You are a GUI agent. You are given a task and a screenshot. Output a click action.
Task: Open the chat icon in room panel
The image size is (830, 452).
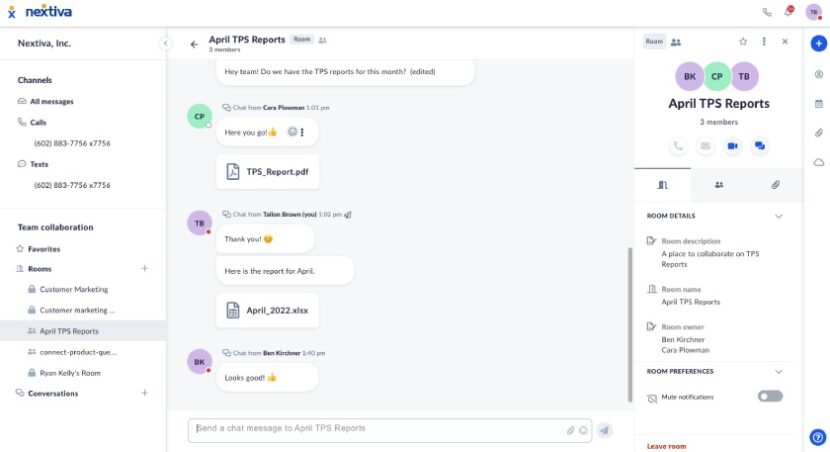pyautogui.click(x=760, y=146)
